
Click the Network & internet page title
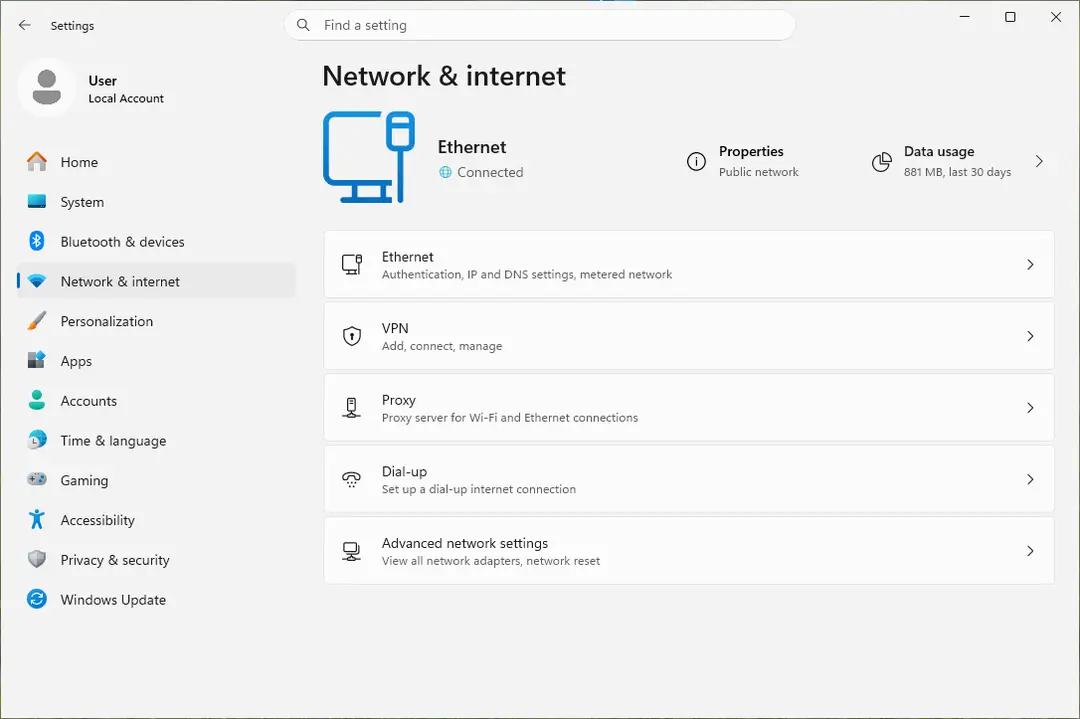point(444,76)
